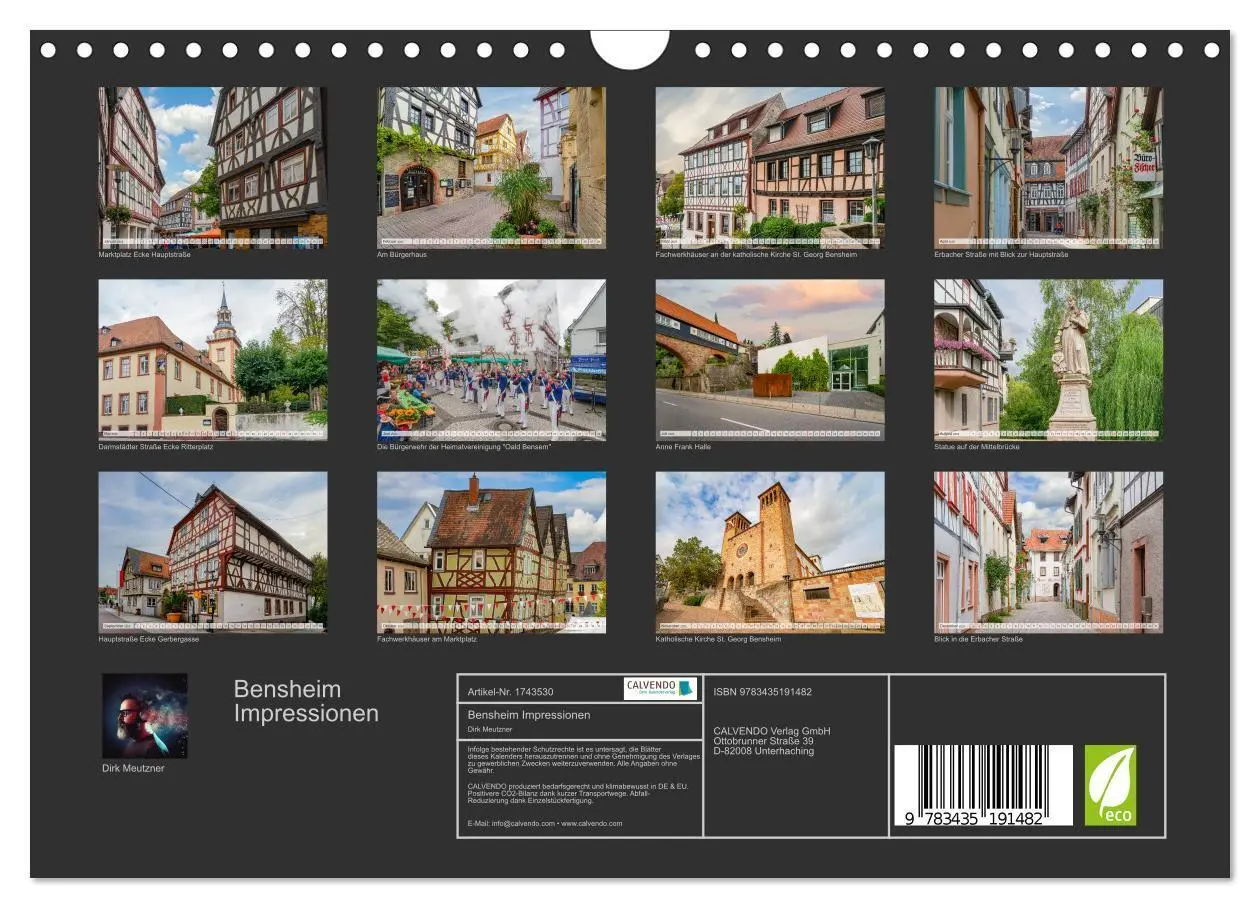Open the Blick in die Erbacher Straße photo
The width and height of the screenshot is (1260, 908).
click(x=1049, y=552)
